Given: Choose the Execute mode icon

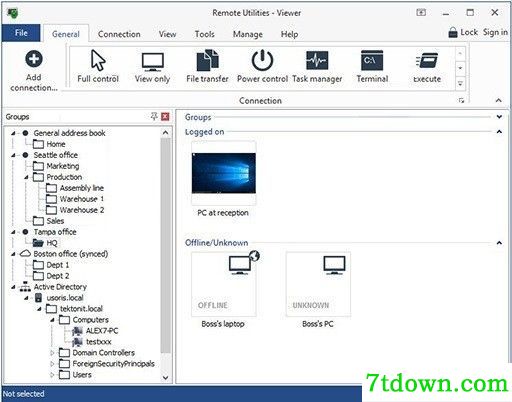Looking at the screenshot, I should click(x=427, y=60).
